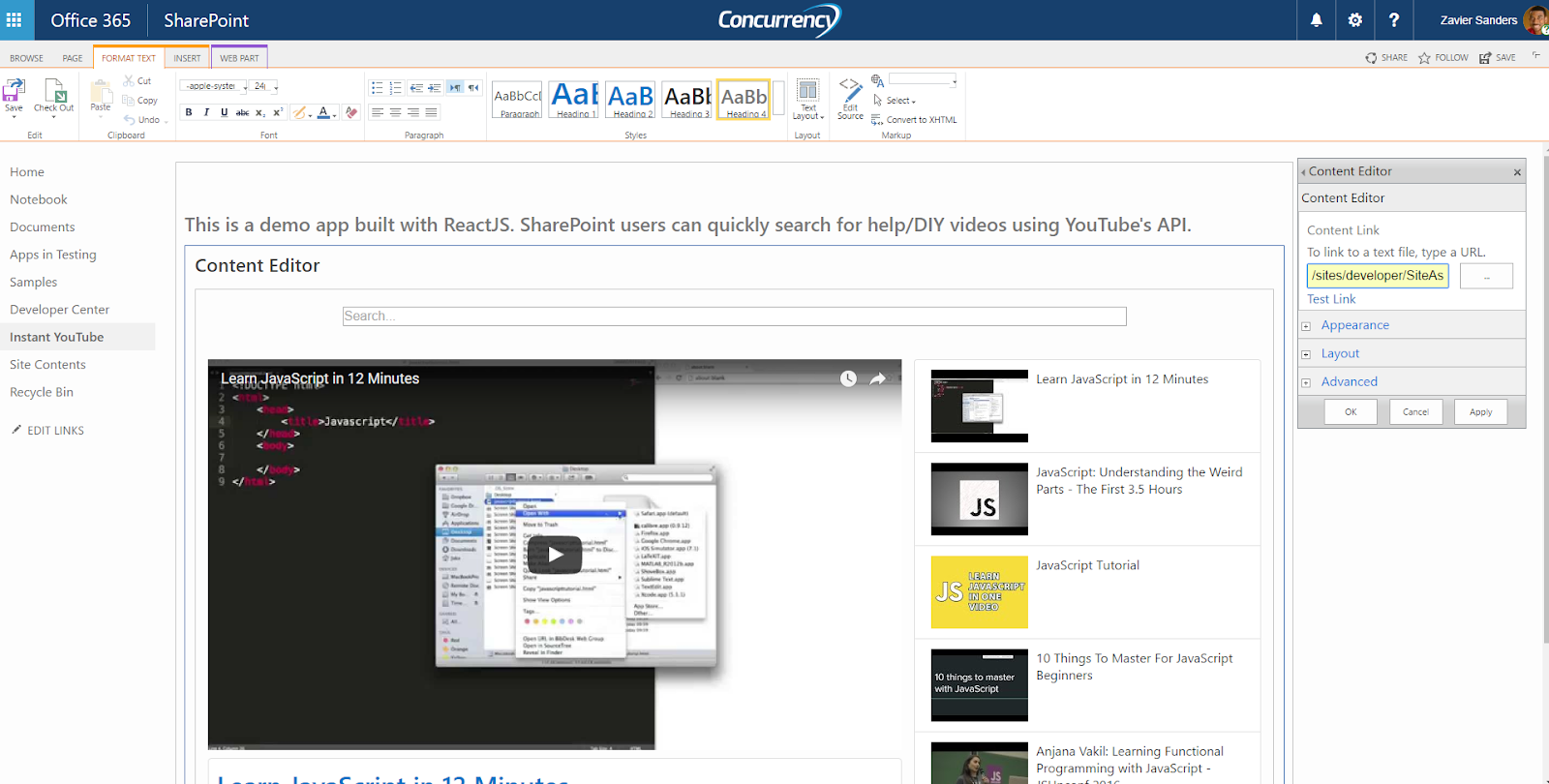Set right-to-left text direction
The image size is (1549, 784).
pyautogui.click(x=473, y=88)
